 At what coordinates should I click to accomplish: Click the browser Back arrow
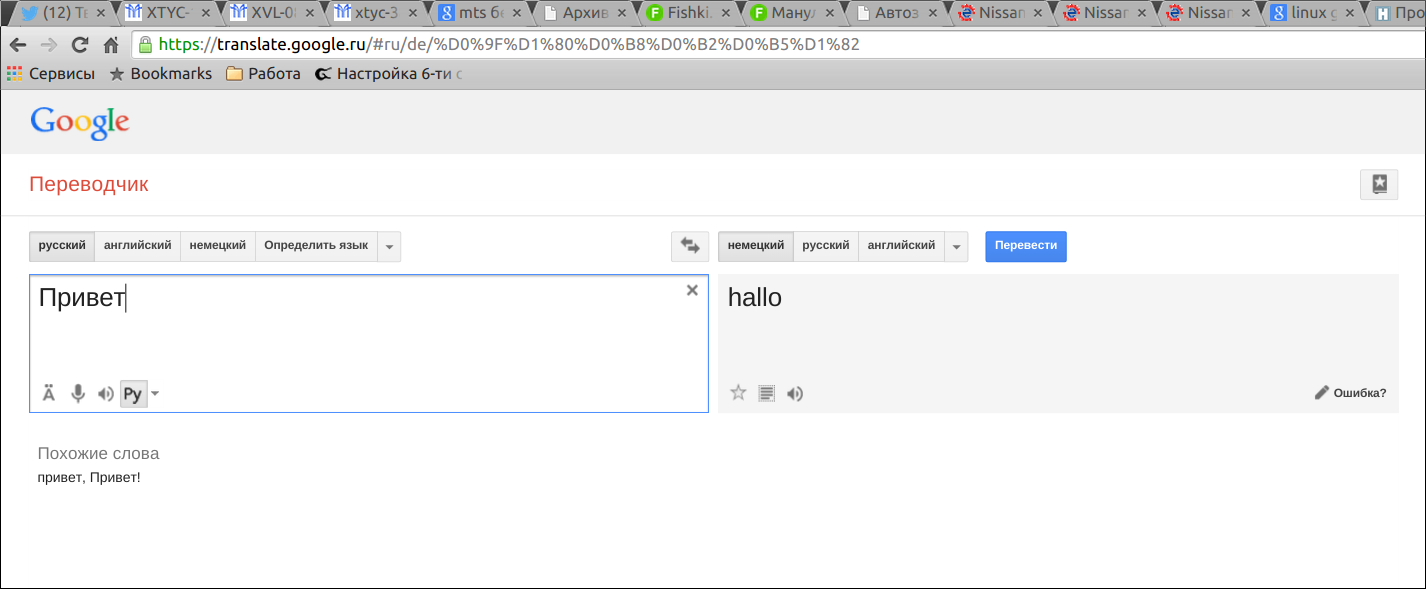(18, 45)
